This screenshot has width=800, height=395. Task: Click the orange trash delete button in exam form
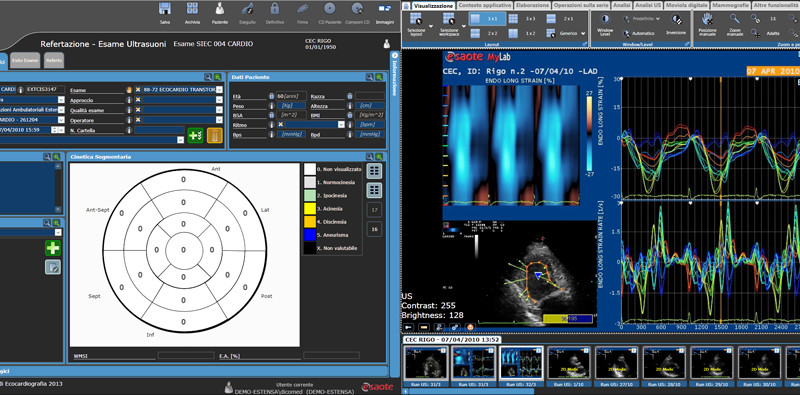click(x=215, y=135)
